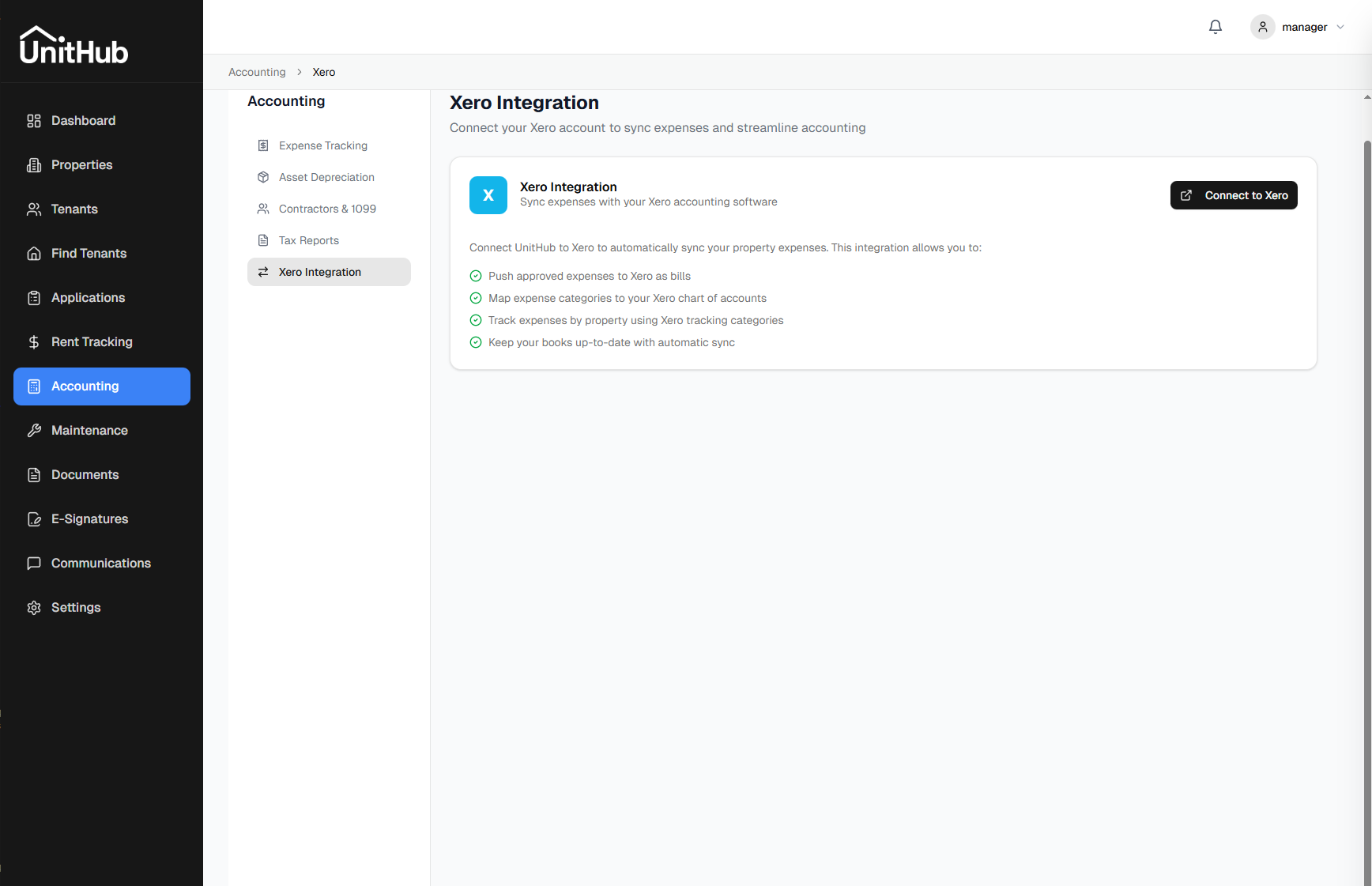The image size is (1372, 886).
Task: Open Contractors & 1099 sub-page
Action: pyautogui.click(x=329, y=209)
